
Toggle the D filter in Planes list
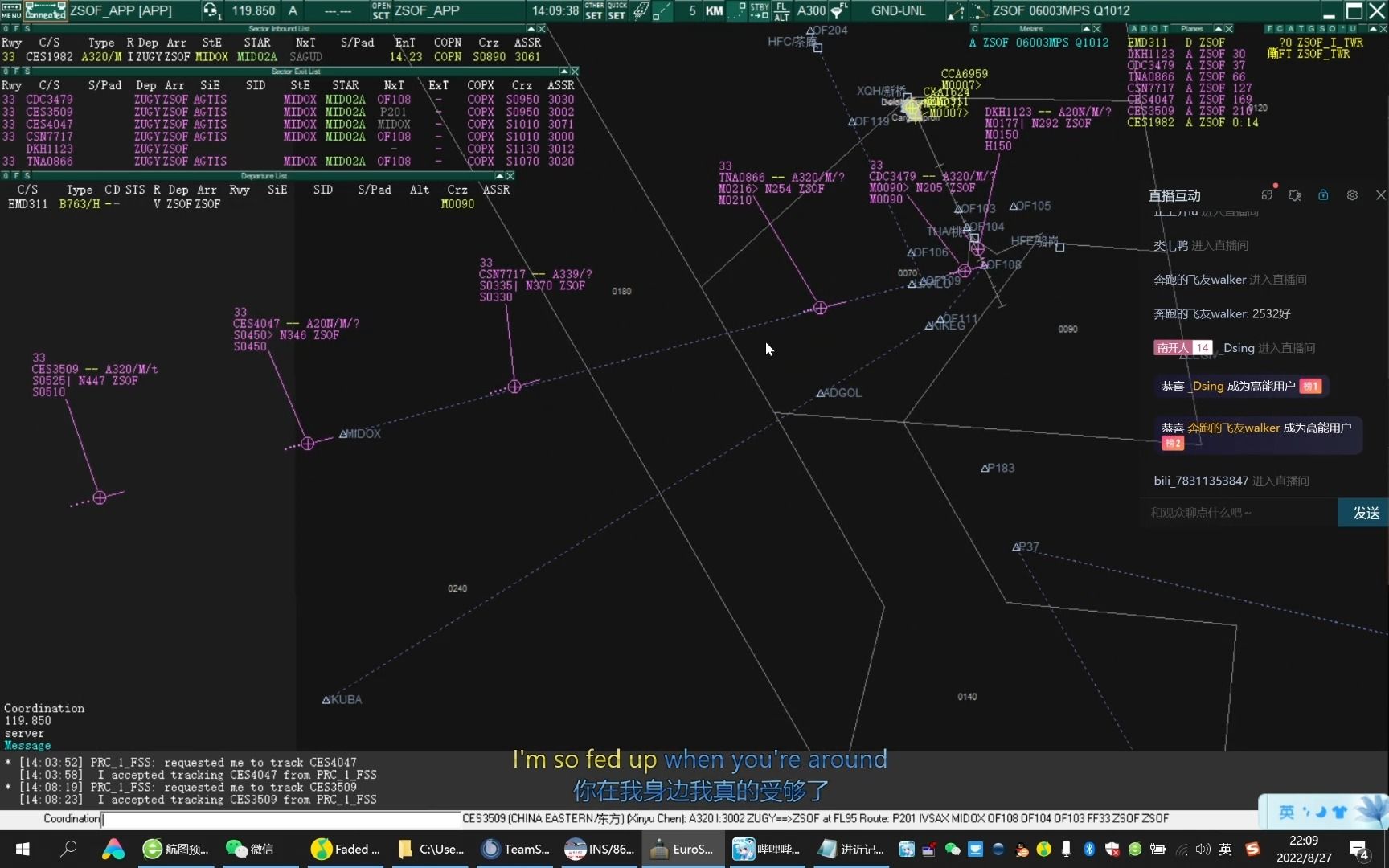tap(1145, 28)
